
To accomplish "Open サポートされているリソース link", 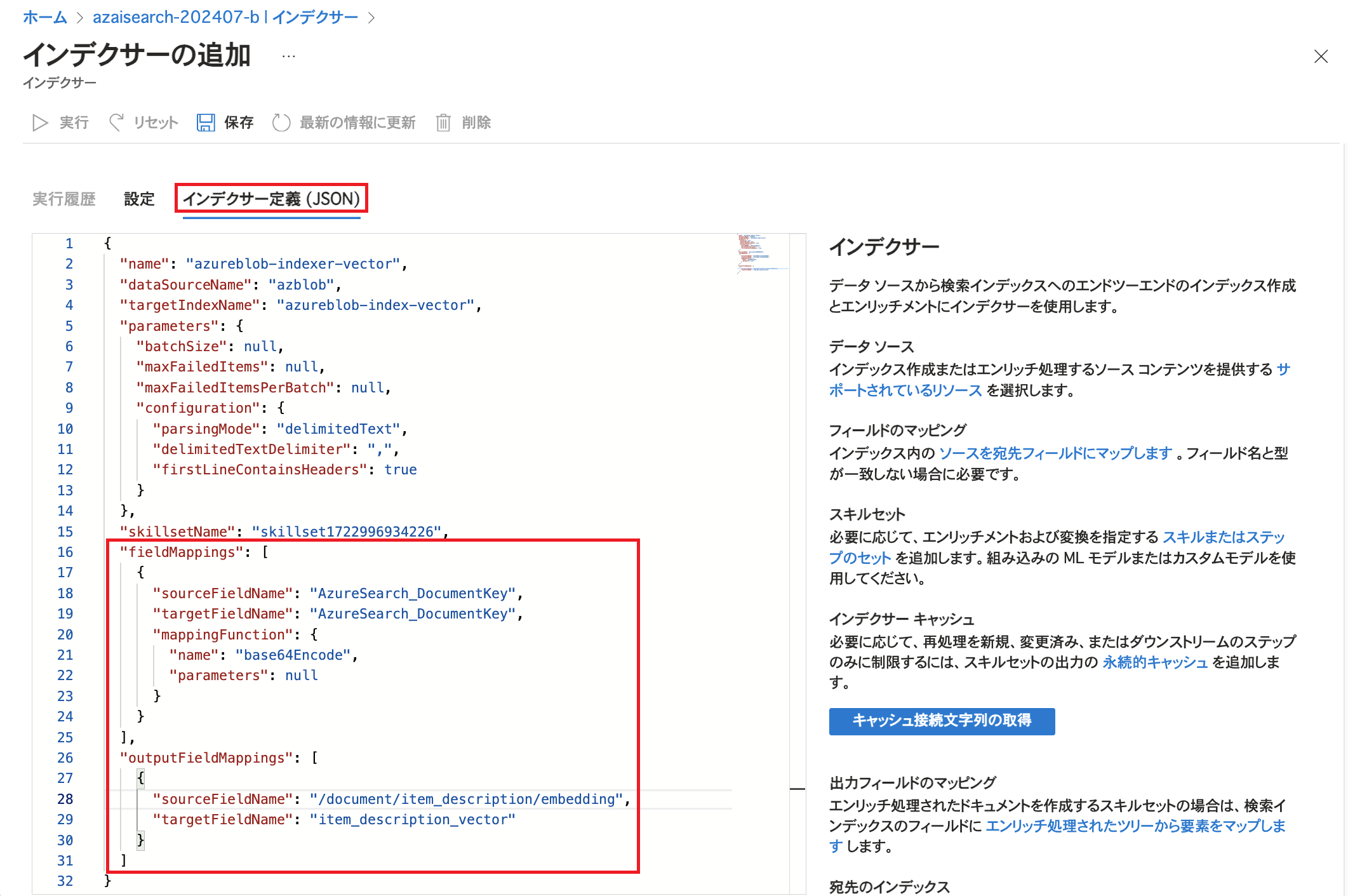I will [906, 391].
